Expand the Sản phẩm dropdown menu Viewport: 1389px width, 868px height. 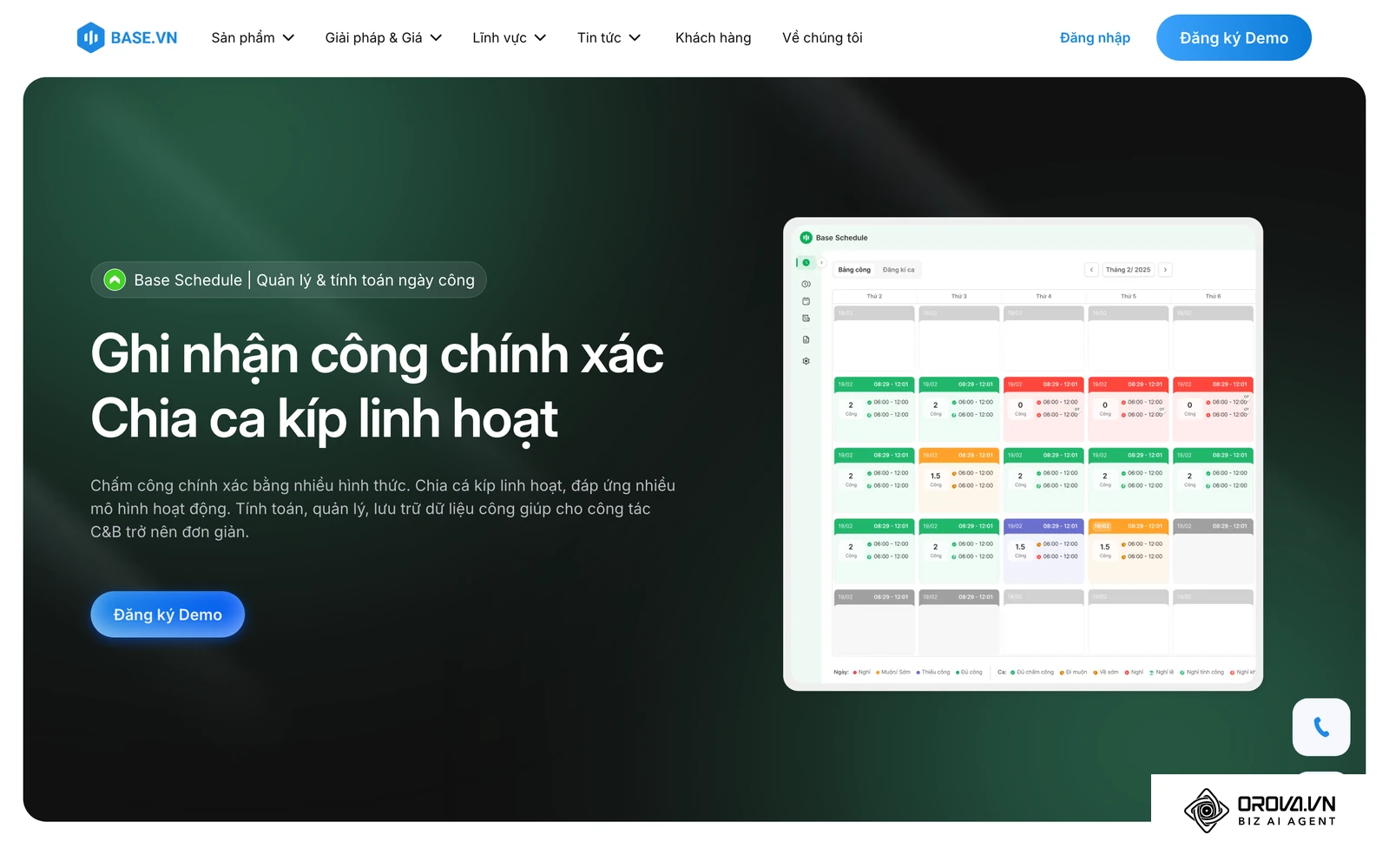[x=253, y=37]
